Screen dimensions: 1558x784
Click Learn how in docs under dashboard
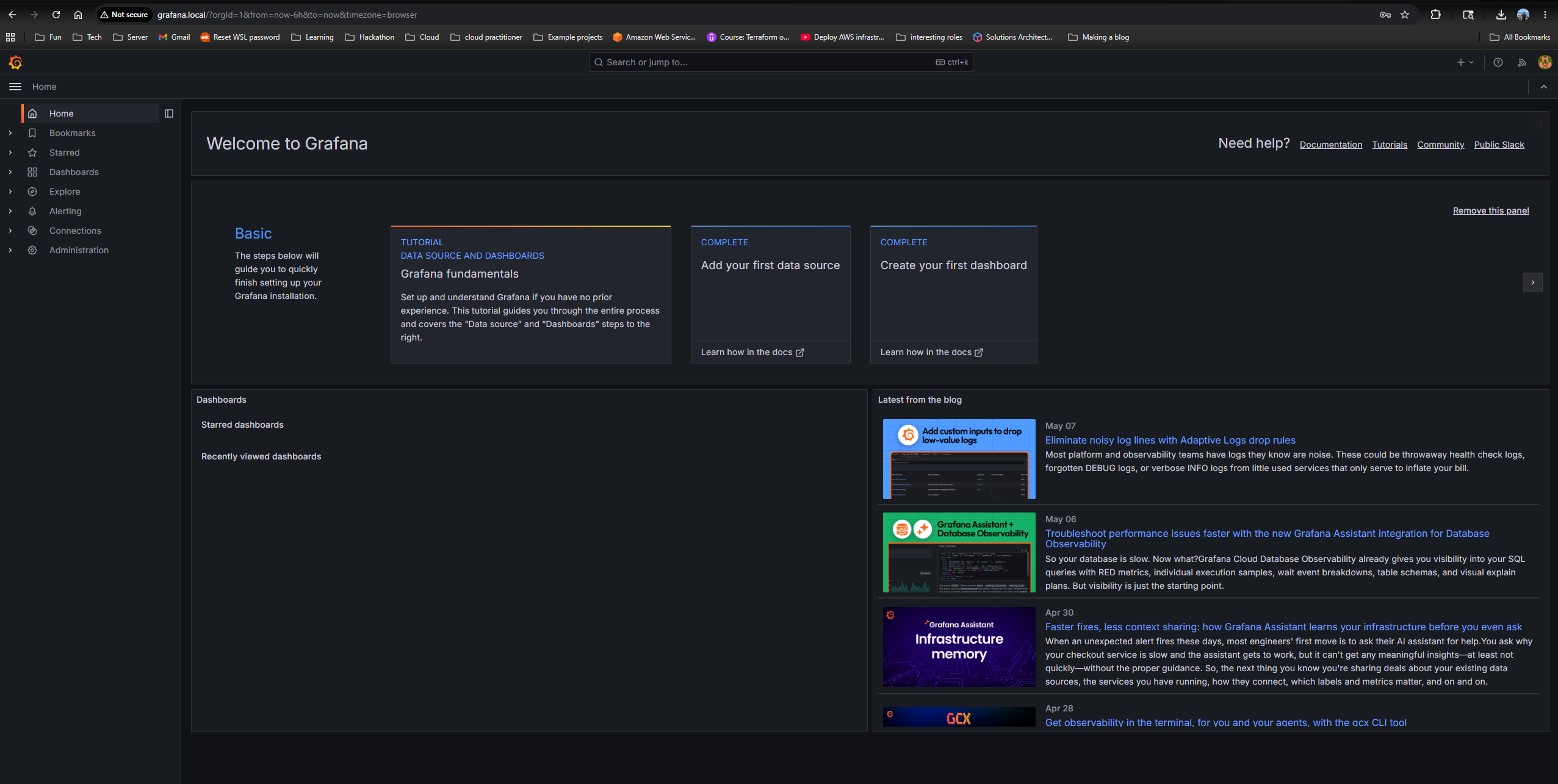click(932, 352)
